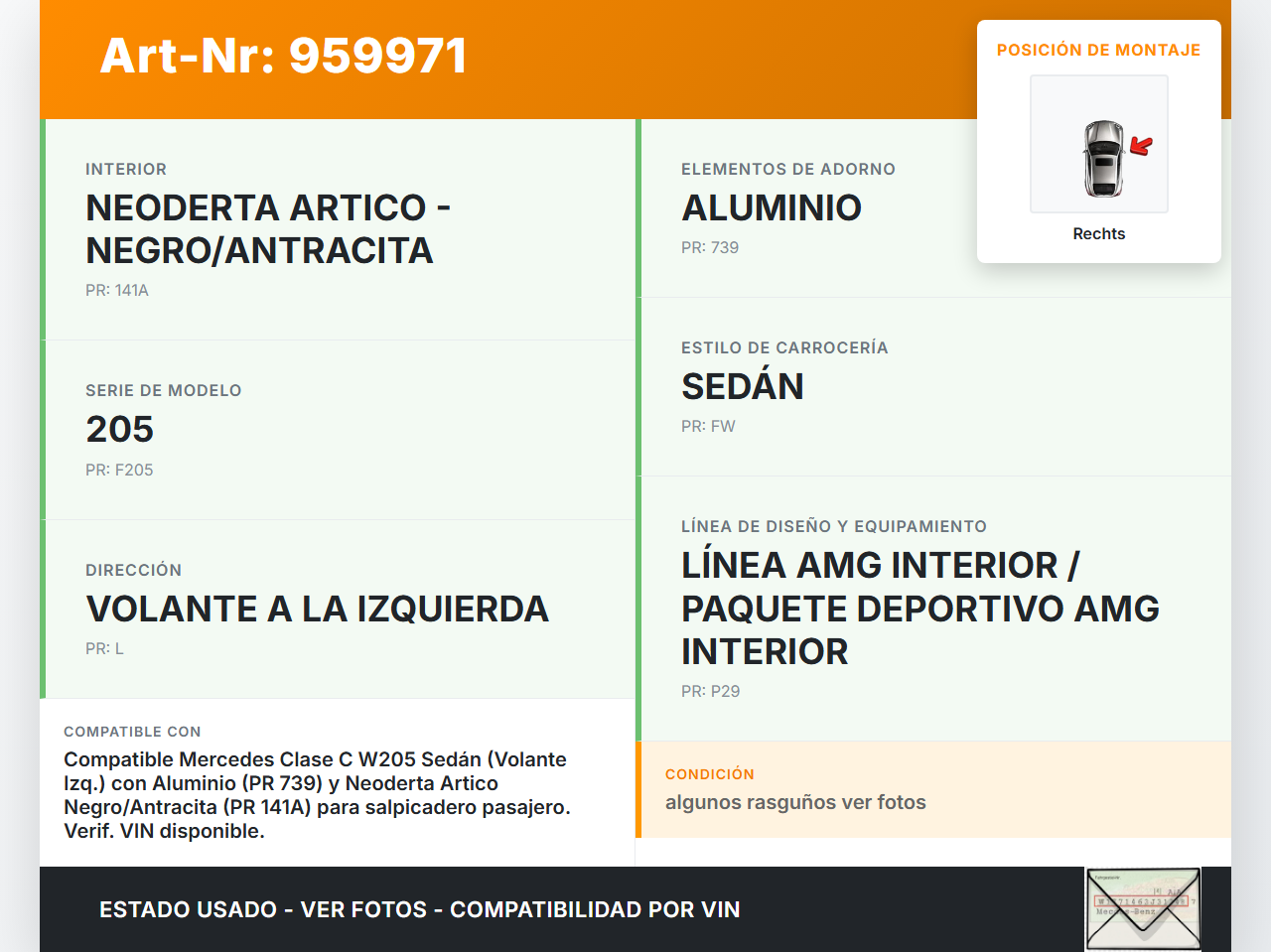Viewport: 1271px width, 952px height.
Task: Click the DIRECCIÓN label
Action: click(134, 571)
